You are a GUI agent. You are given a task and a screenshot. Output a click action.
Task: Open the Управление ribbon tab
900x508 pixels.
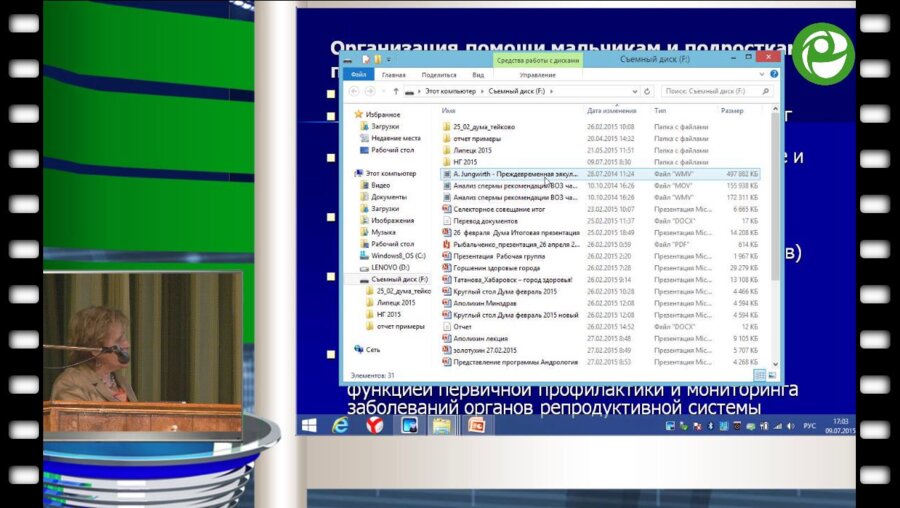tap(538, 75)
